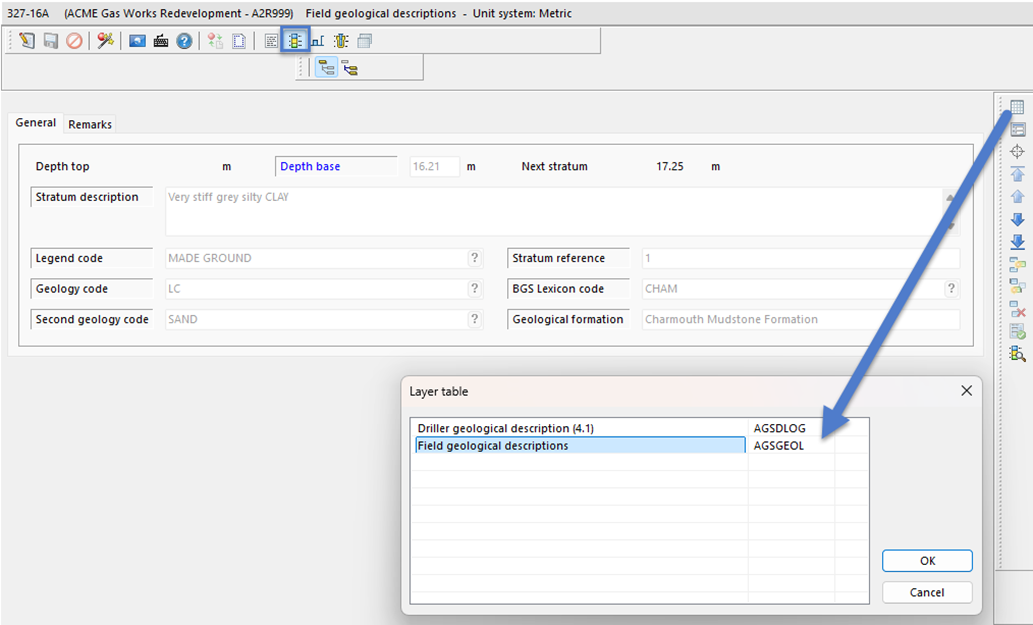The height and width of the screenshot is (625, 1033).
Task: Click the save floppy disk icon
Action: click(51, 41)
